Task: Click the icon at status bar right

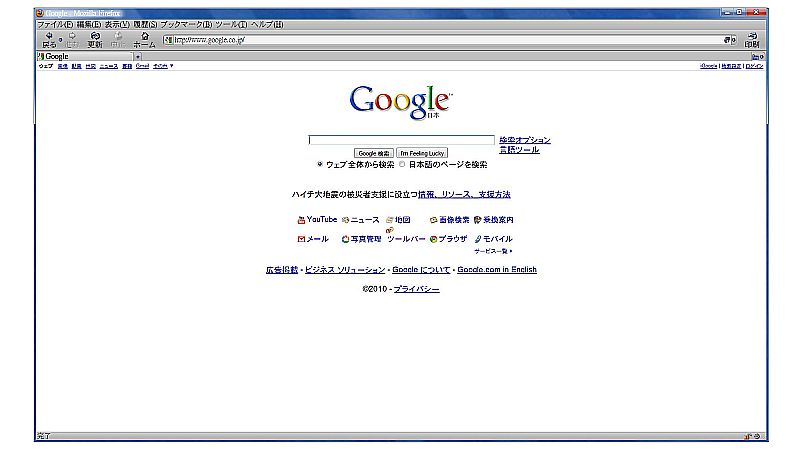Action: (757, 436)
